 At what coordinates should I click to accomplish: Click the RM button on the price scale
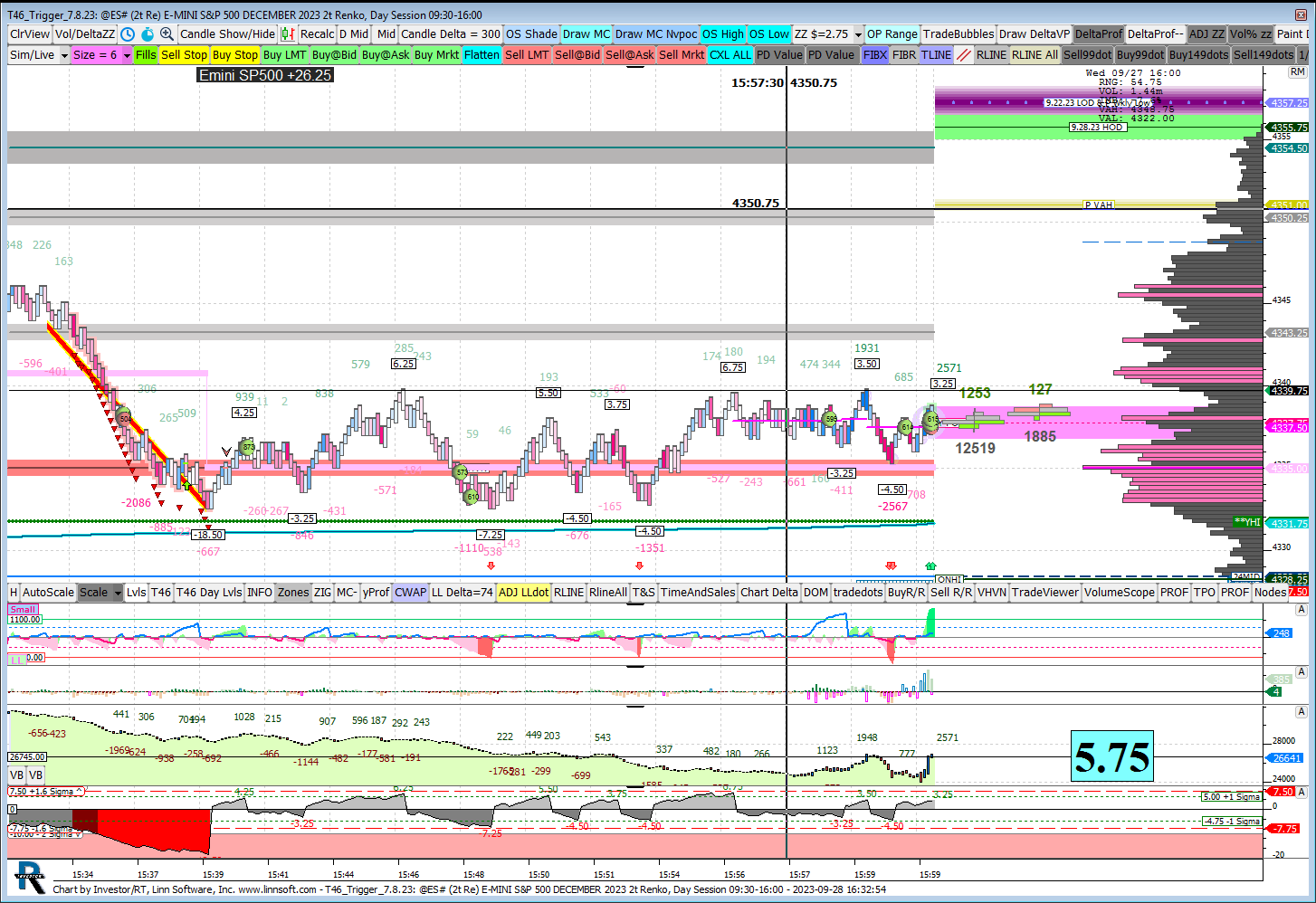[x=1298, y=71]
